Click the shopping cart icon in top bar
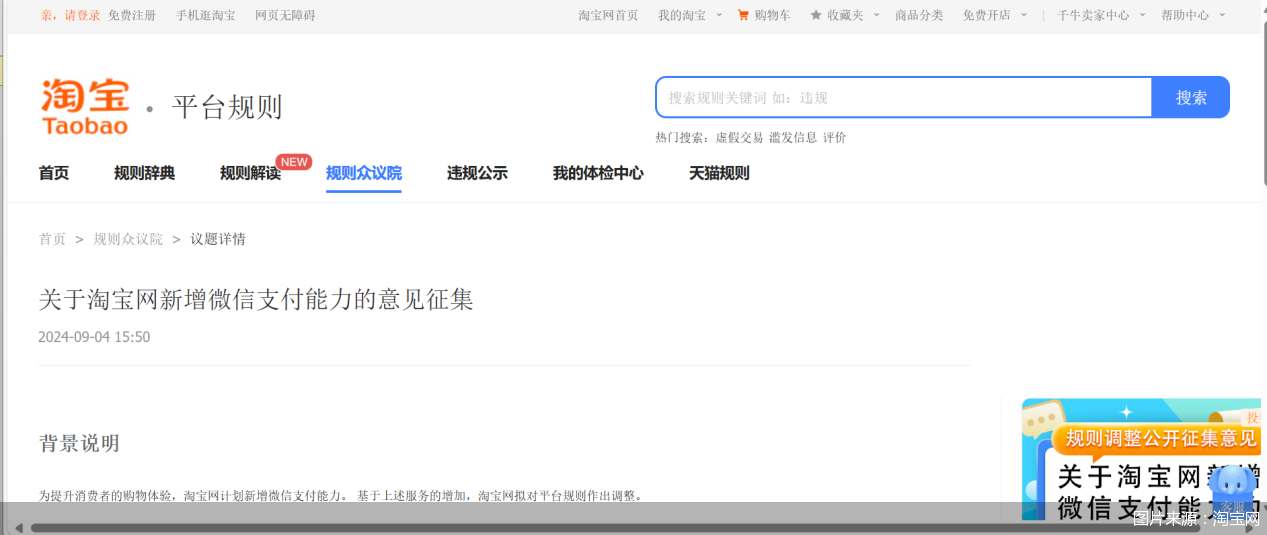 tap(743, 15)
